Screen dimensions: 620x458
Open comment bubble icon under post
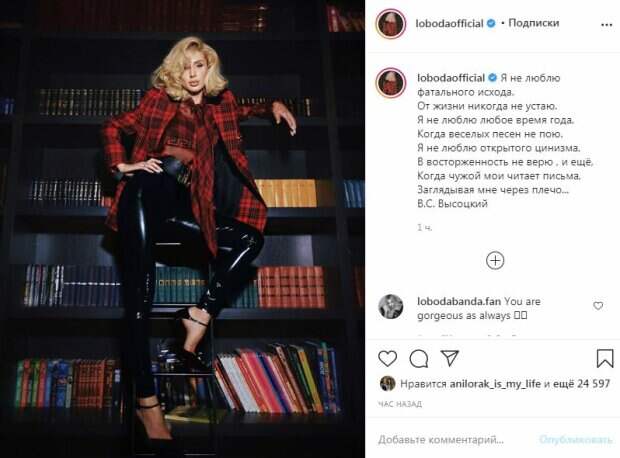(x=419, y=359)
